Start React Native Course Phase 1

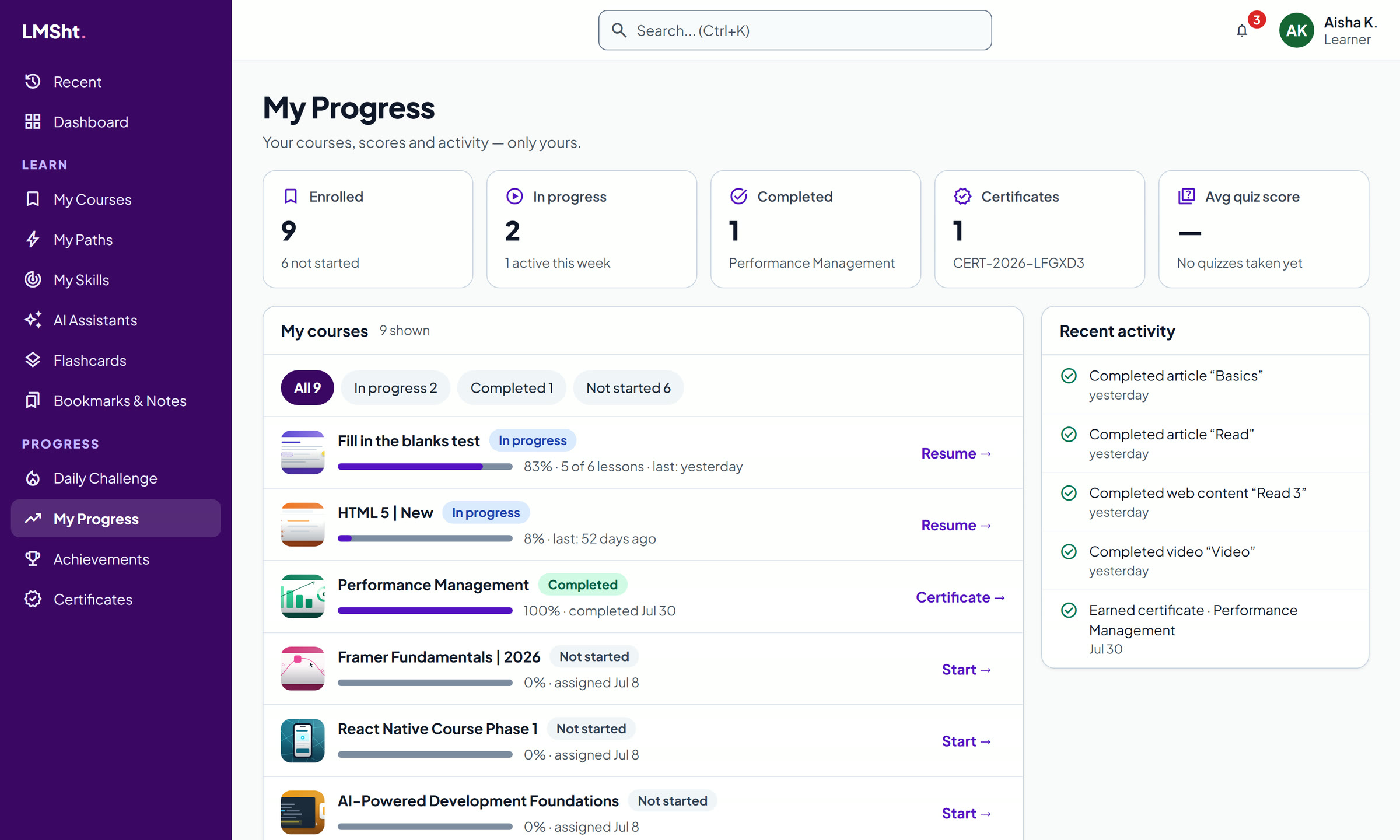pyautogui.click(x=967, y=741)
